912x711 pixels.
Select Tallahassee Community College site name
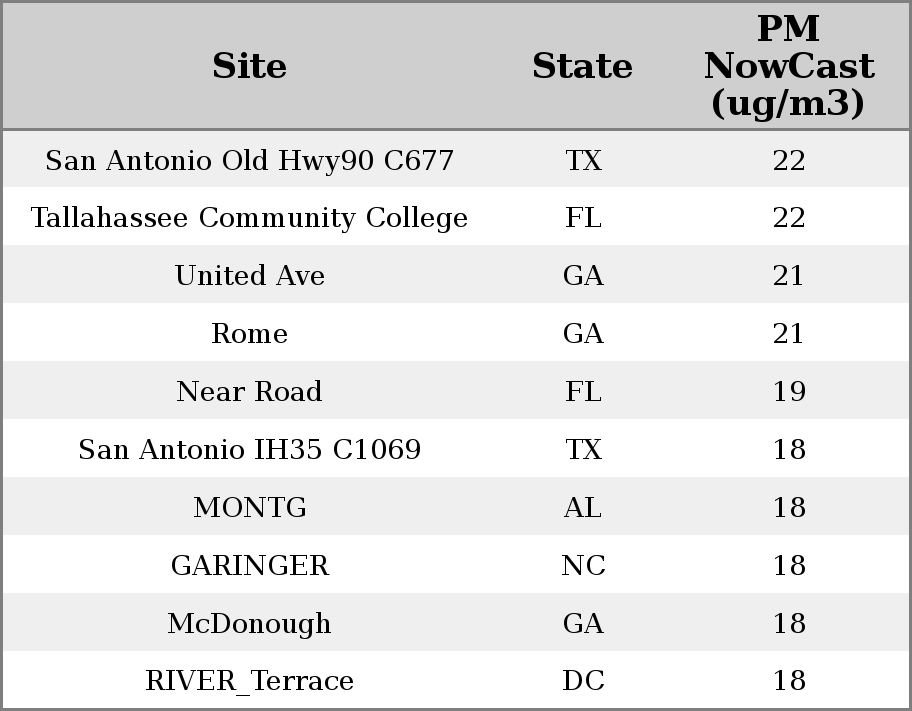(249, 218)
